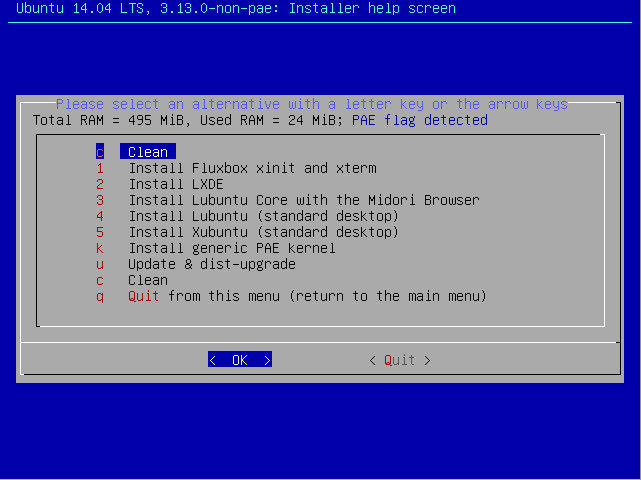Click the red hotkey number '5'

coord(100,232)
